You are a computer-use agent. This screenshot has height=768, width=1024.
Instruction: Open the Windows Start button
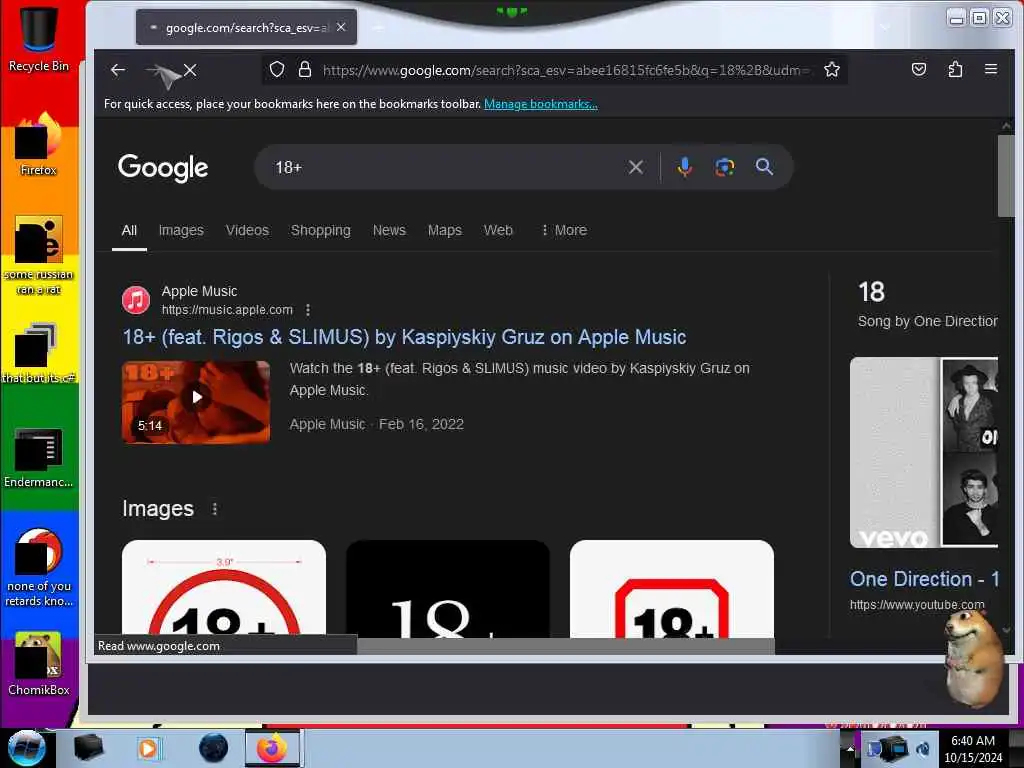26,748
